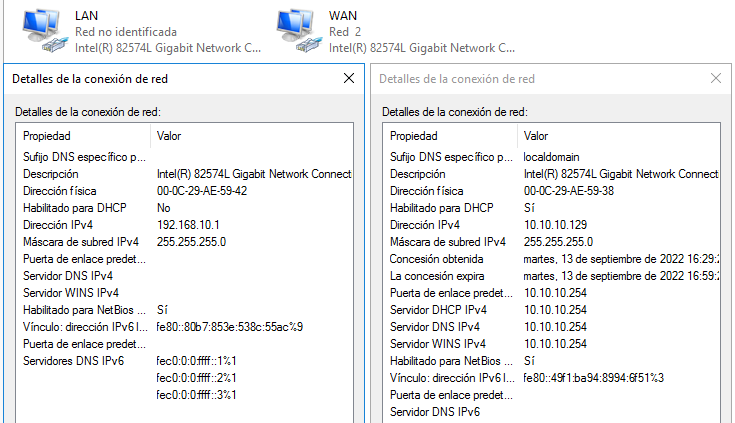Click the WAN network adapter icon
Screen dimensions: 735x423
[297, 30]
